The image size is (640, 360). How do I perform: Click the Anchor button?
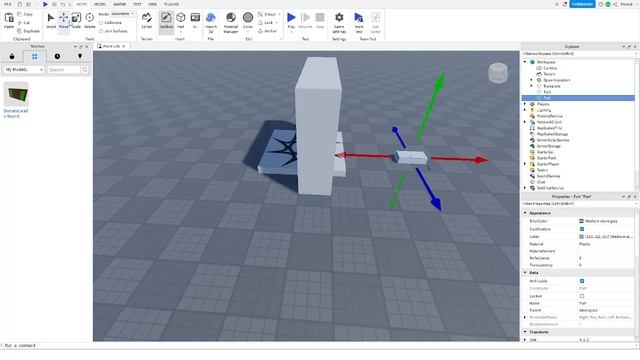267,31
